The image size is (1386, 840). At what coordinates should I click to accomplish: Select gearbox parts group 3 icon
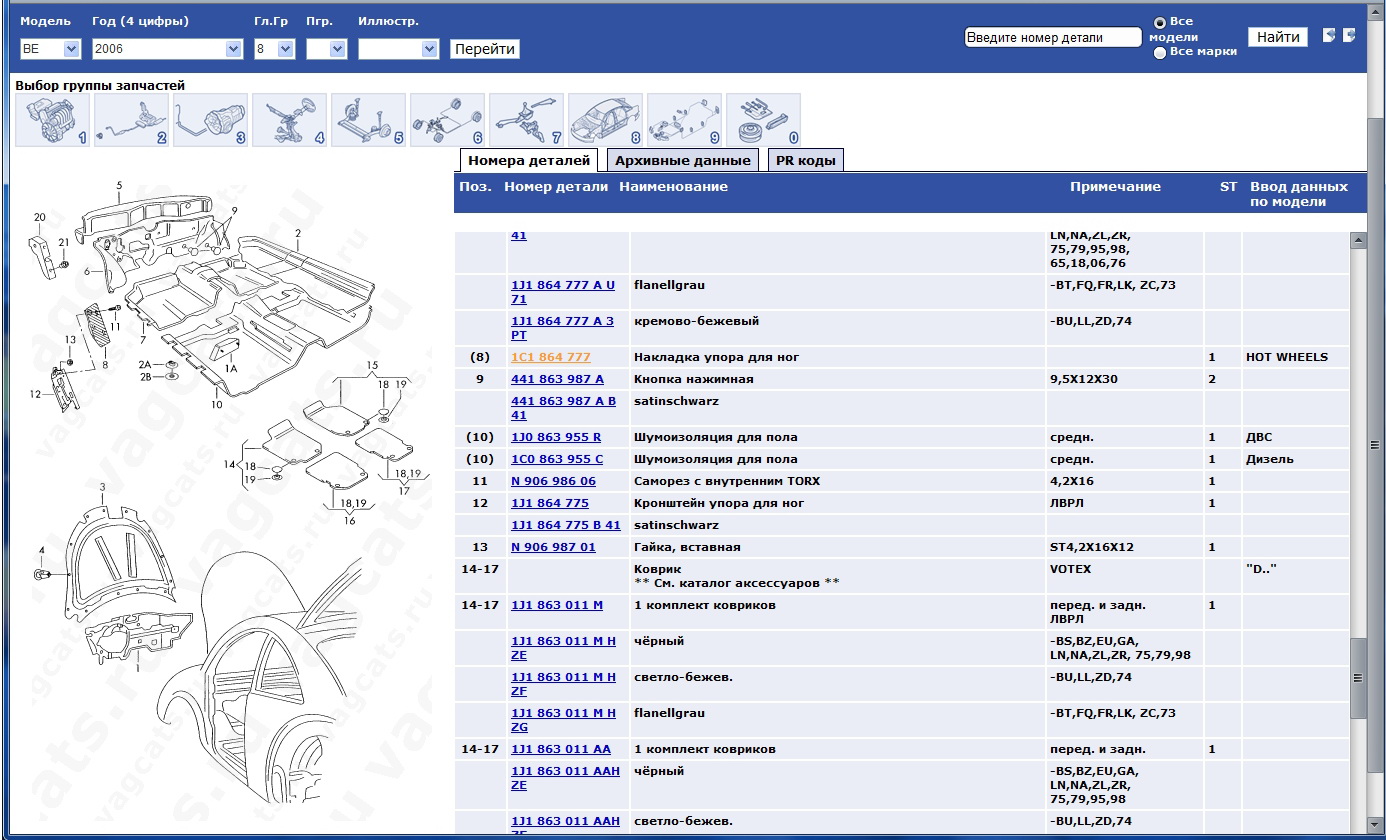[x=210, y=120]
